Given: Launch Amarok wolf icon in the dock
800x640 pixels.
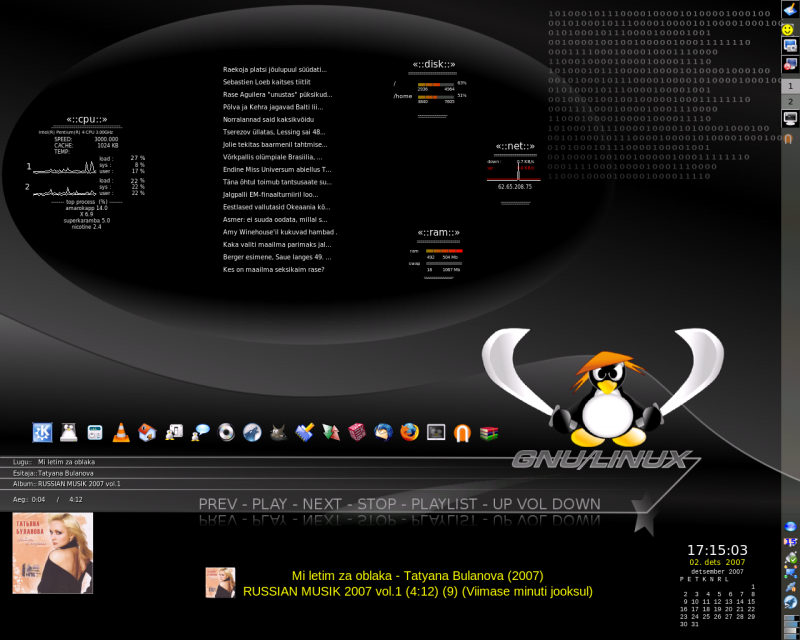Looking at the screenshot, I should [x=252, y=433].
